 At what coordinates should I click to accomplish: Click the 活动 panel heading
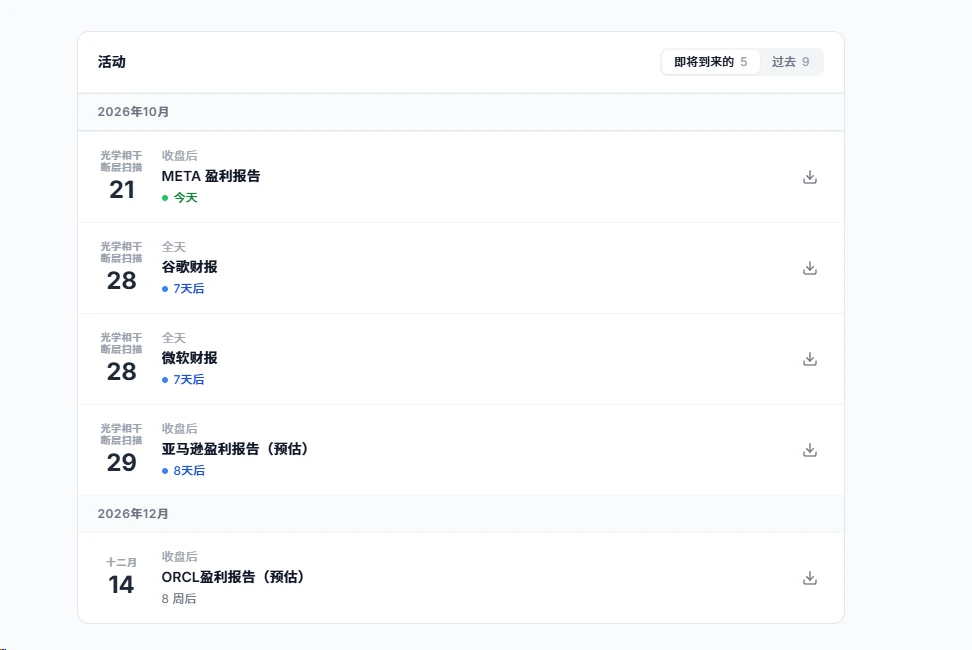(112, 62)
